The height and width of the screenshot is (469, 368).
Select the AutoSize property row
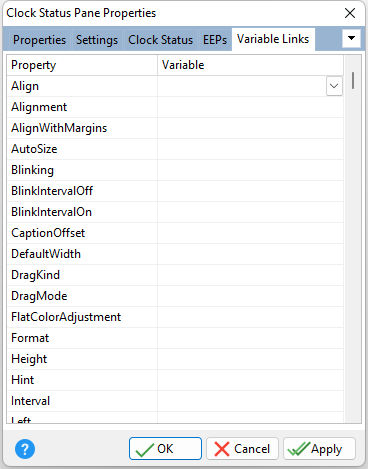(x=175, y=149)
